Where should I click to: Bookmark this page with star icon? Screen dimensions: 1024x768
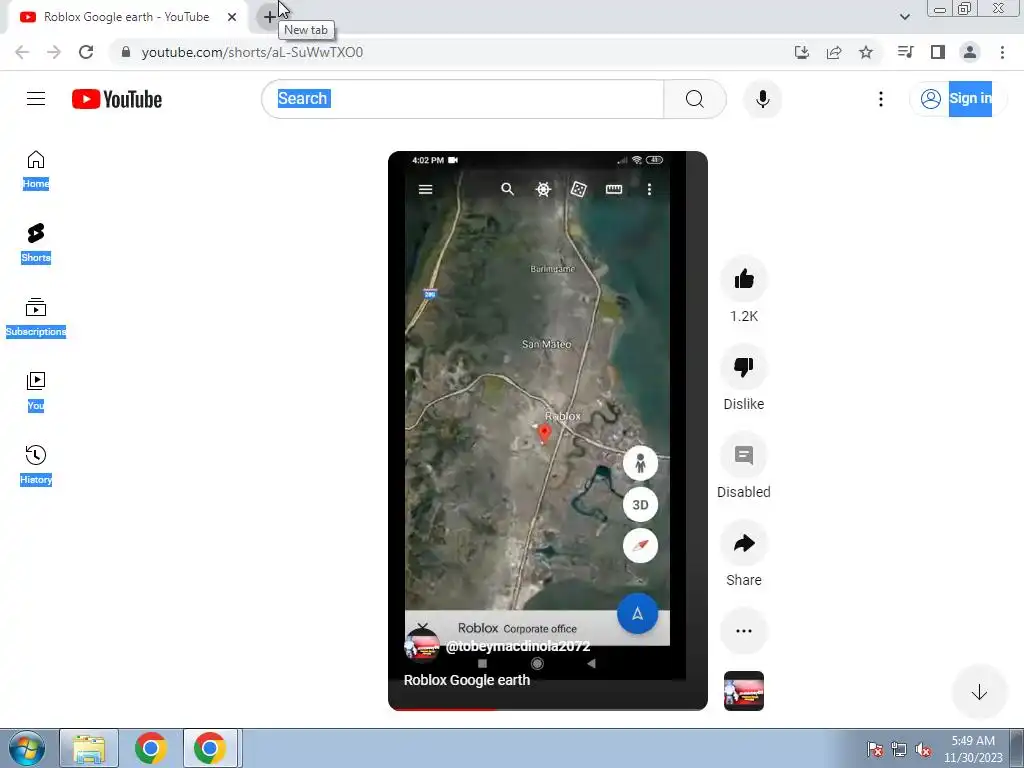pyautogui.click(x=866, y=52)
